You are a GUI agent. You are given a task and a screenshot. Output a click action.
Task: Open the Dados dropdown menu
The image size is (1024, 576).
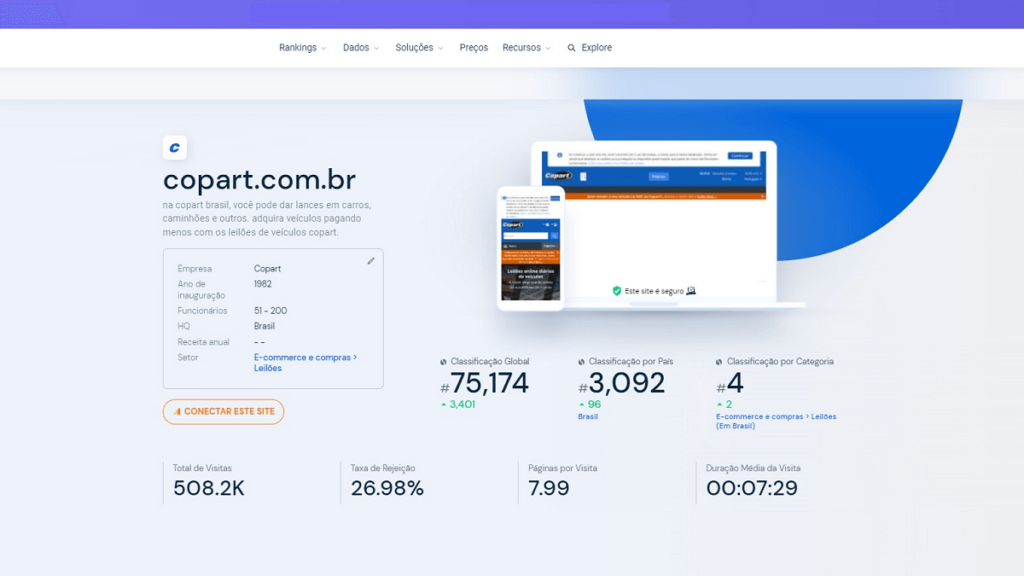pyautogui.click(x=360, y=48)
